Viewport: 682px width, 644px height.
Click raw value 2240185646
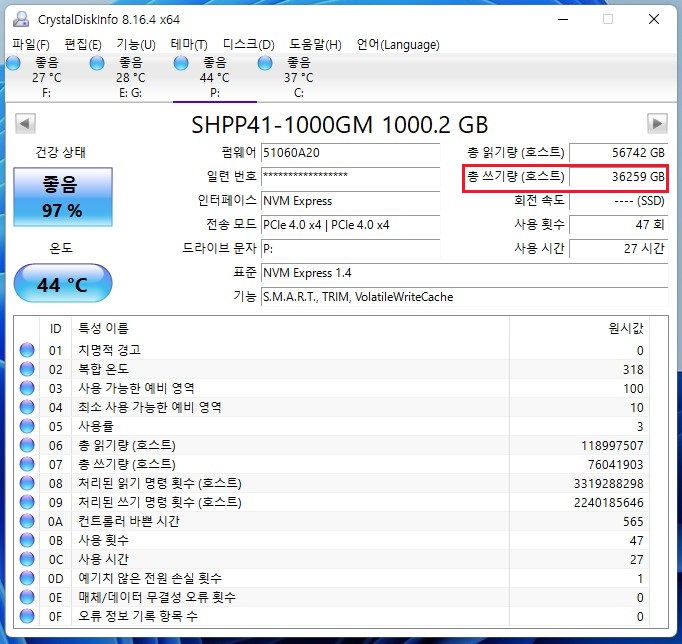pyautogui.click(x=608, y=503)
